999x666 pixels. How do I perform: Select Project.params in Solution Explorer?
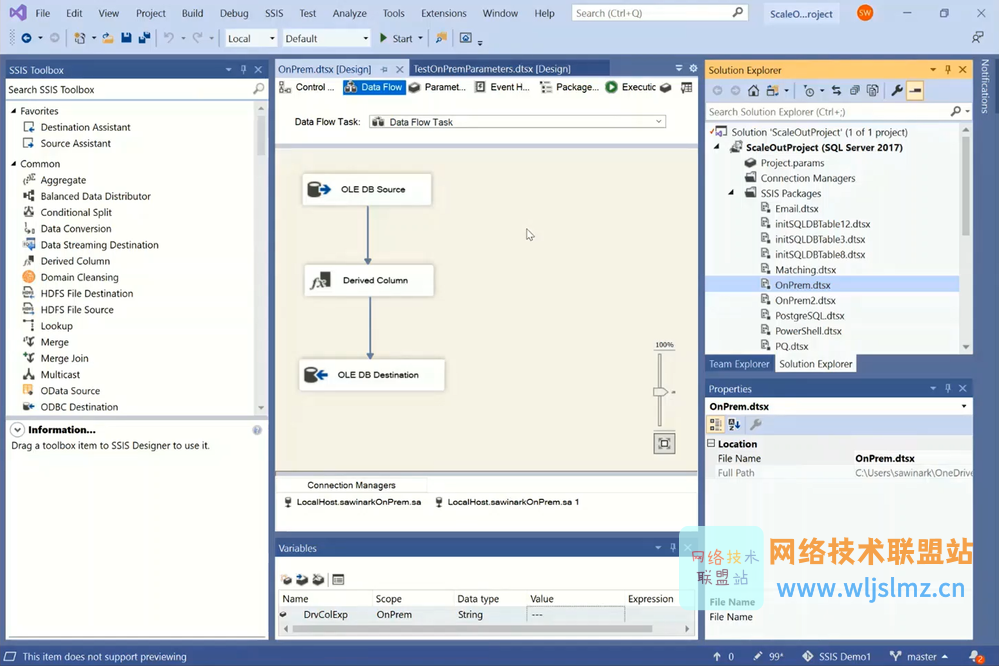coord(792,163)
